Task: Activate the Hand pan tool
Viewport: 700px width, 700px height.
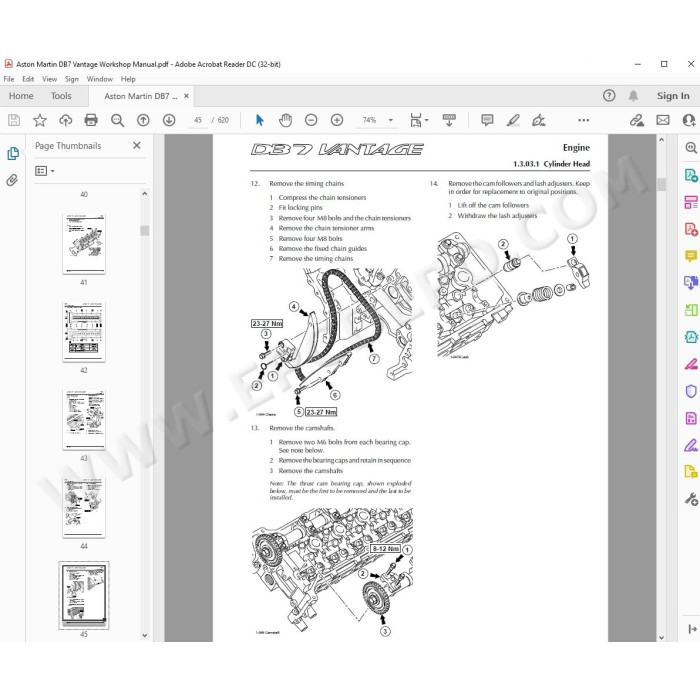Action: pyautogui.click(x=285, y=120)
